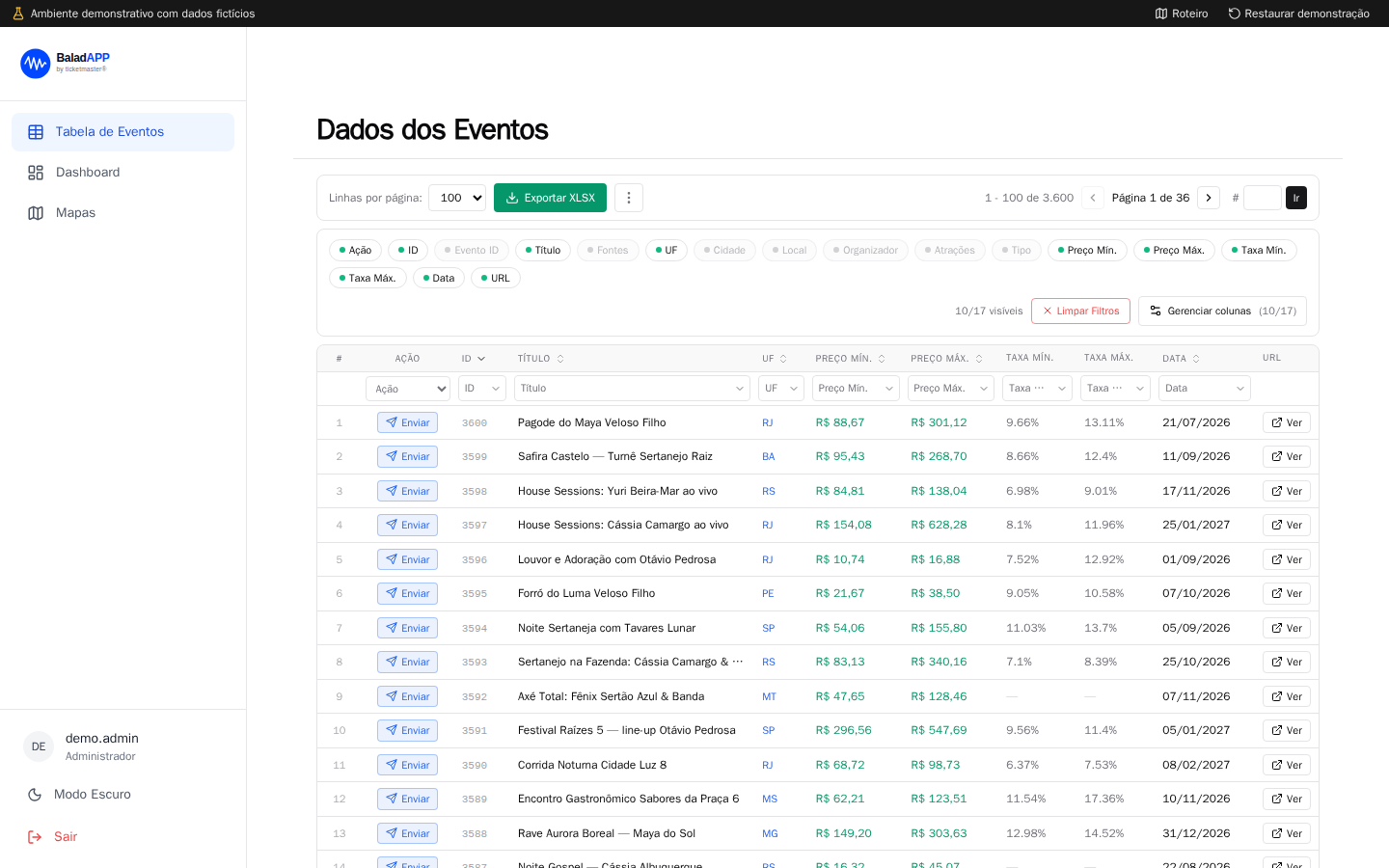Open Tabela de Eventos sidebar item

[x=123, y=132]
